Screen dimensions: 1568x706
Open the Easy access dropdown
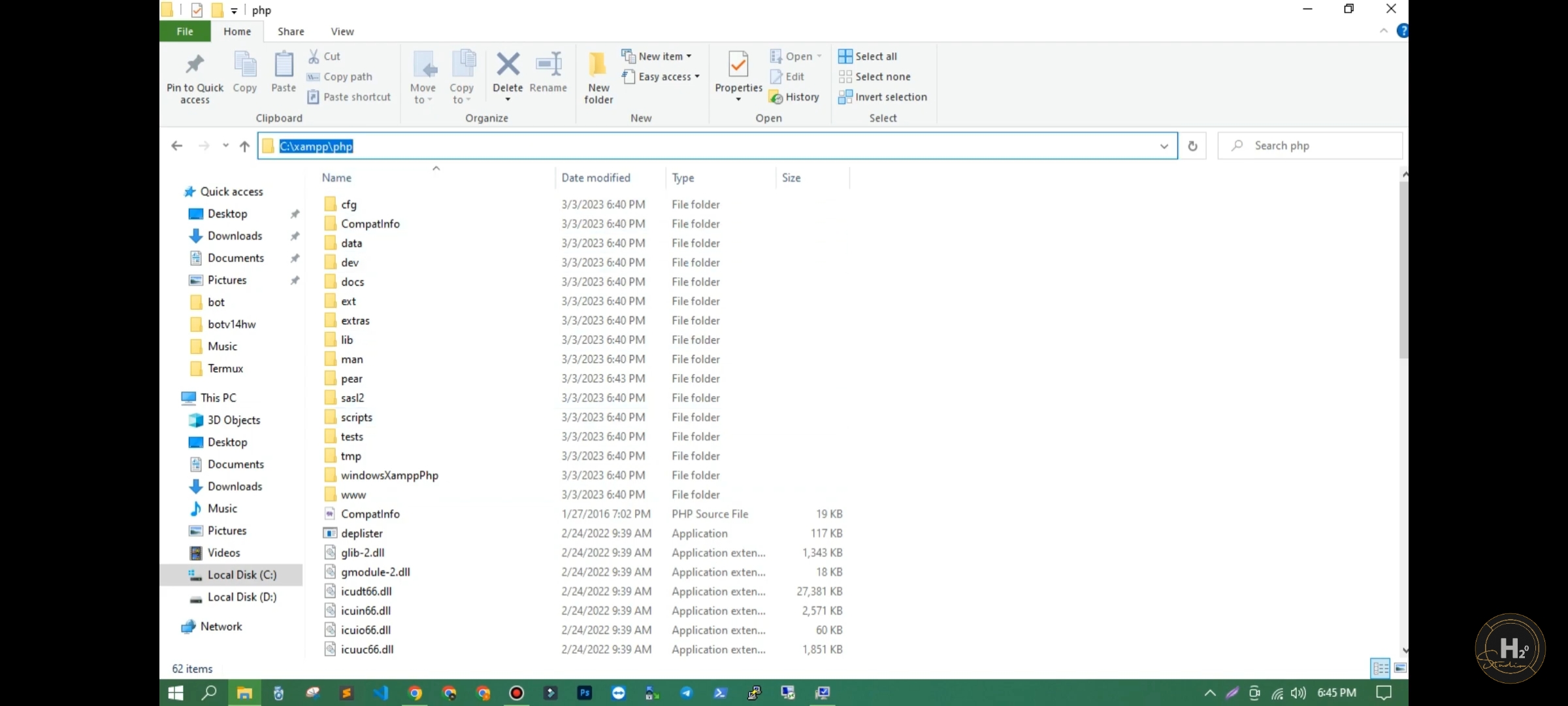coord(661,76)
